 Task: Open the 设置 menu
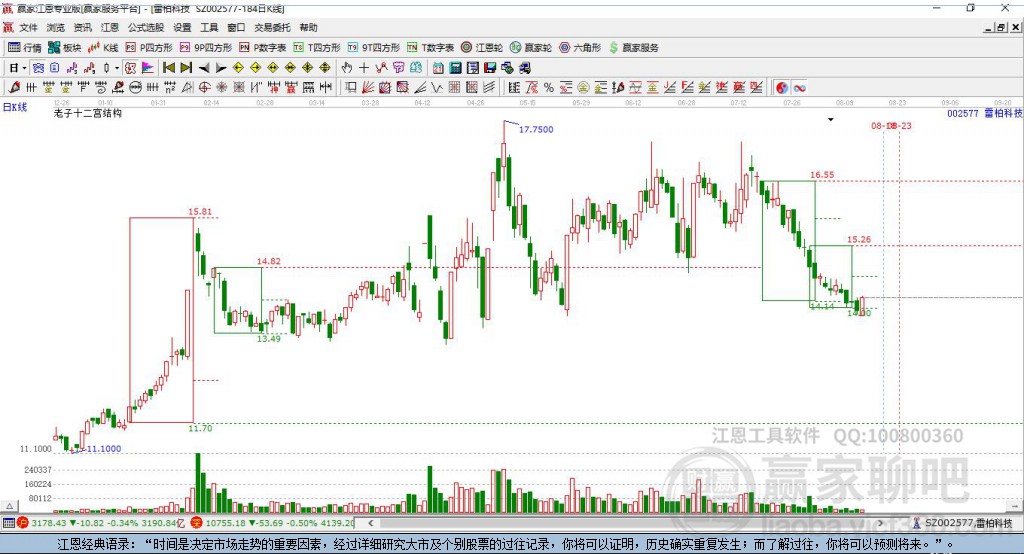[182, 27]
